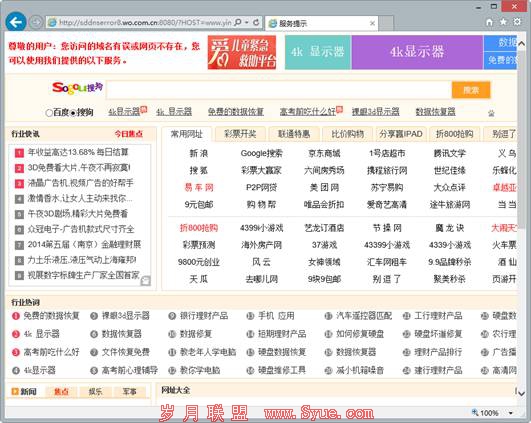Open the 免费的数据恢复 quick link under search
This screenshot has height=423, width=531.
[x=236, y=112]
